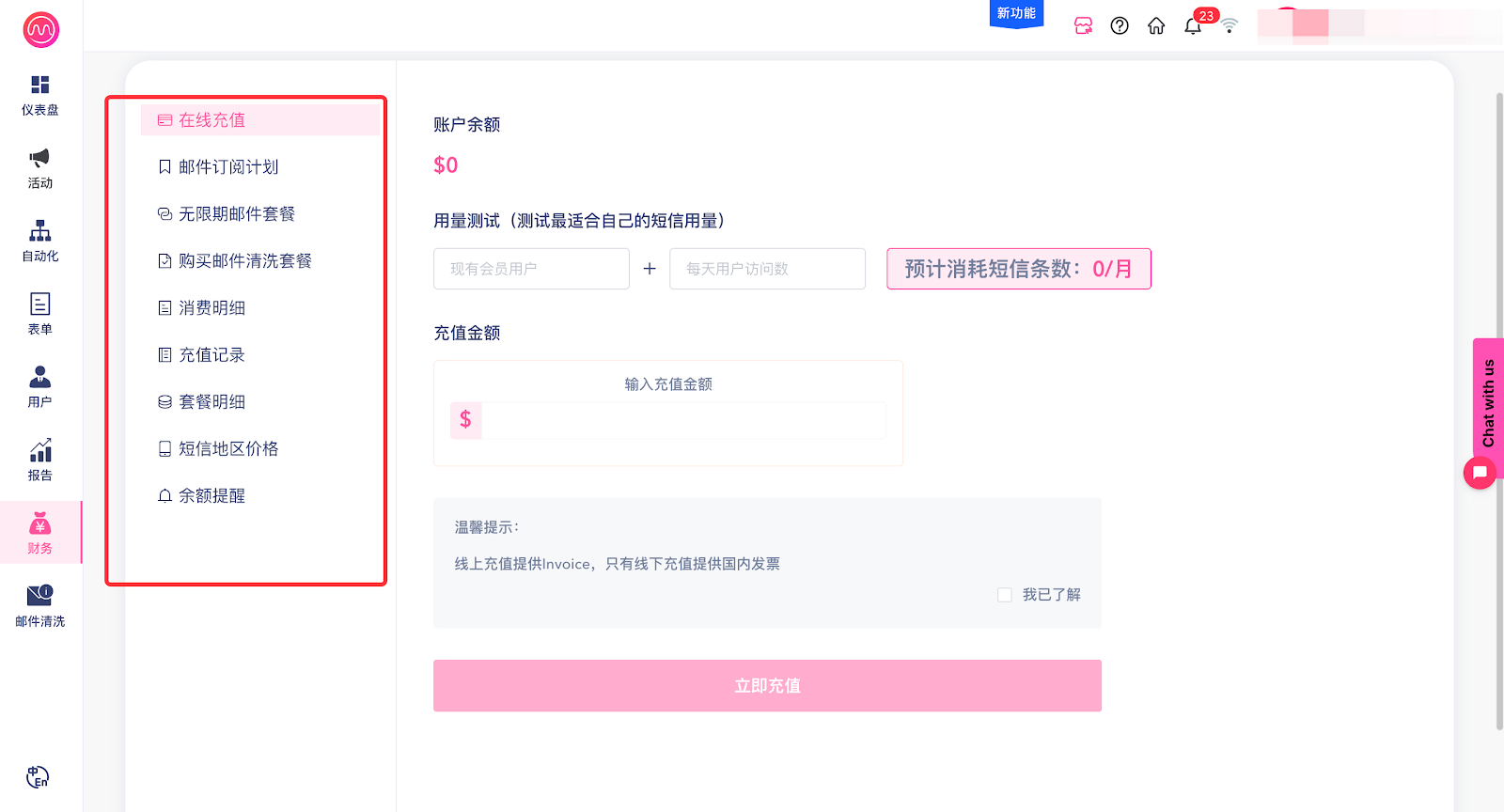Click the help question mark icon
This screenshot has width=1504, height=812.
1120,26
